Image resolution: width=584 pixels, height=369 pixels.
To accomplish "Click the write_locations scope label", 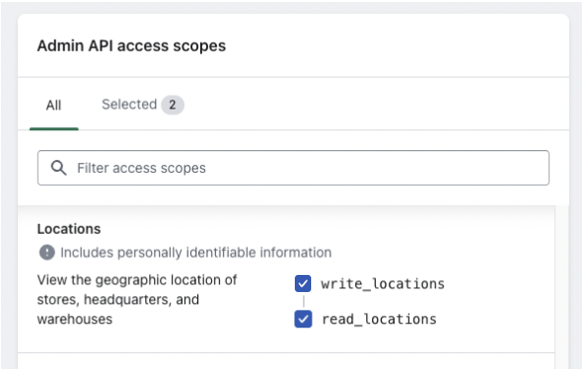I will tap(383, 284).
